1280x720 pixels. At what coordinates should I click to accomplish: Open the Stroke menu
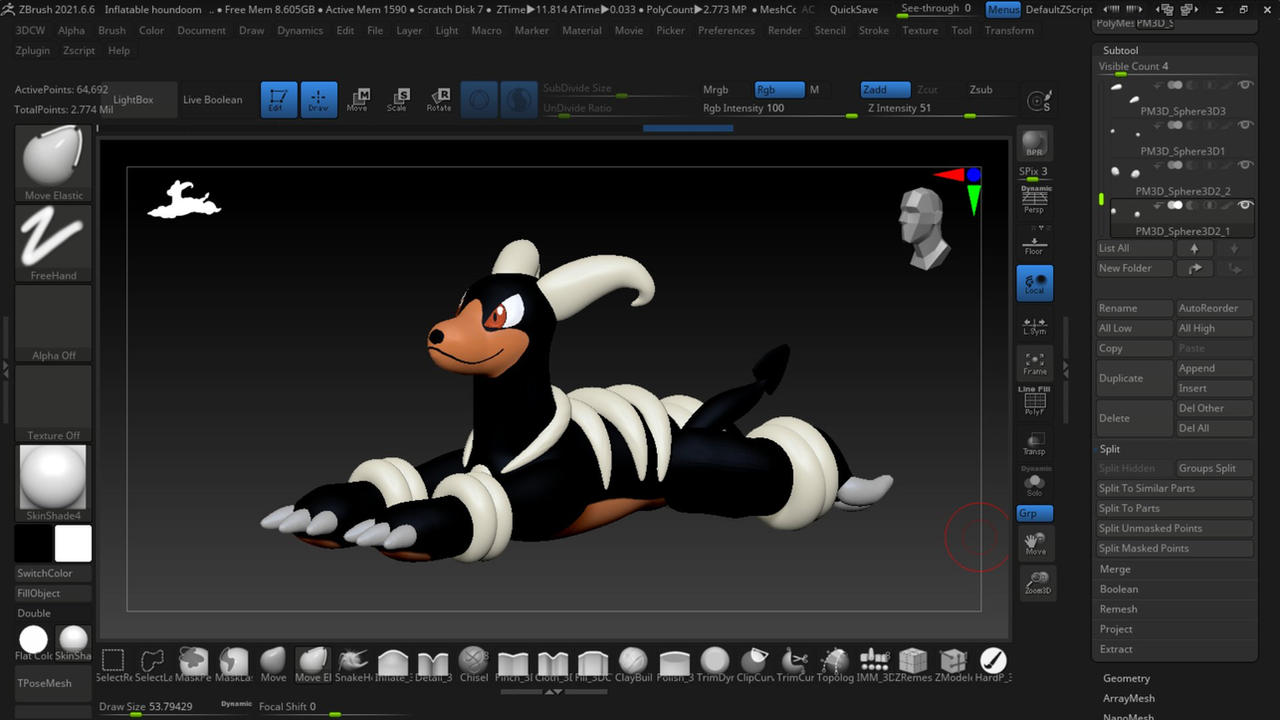pyautogui.click(x=873, y=30)
